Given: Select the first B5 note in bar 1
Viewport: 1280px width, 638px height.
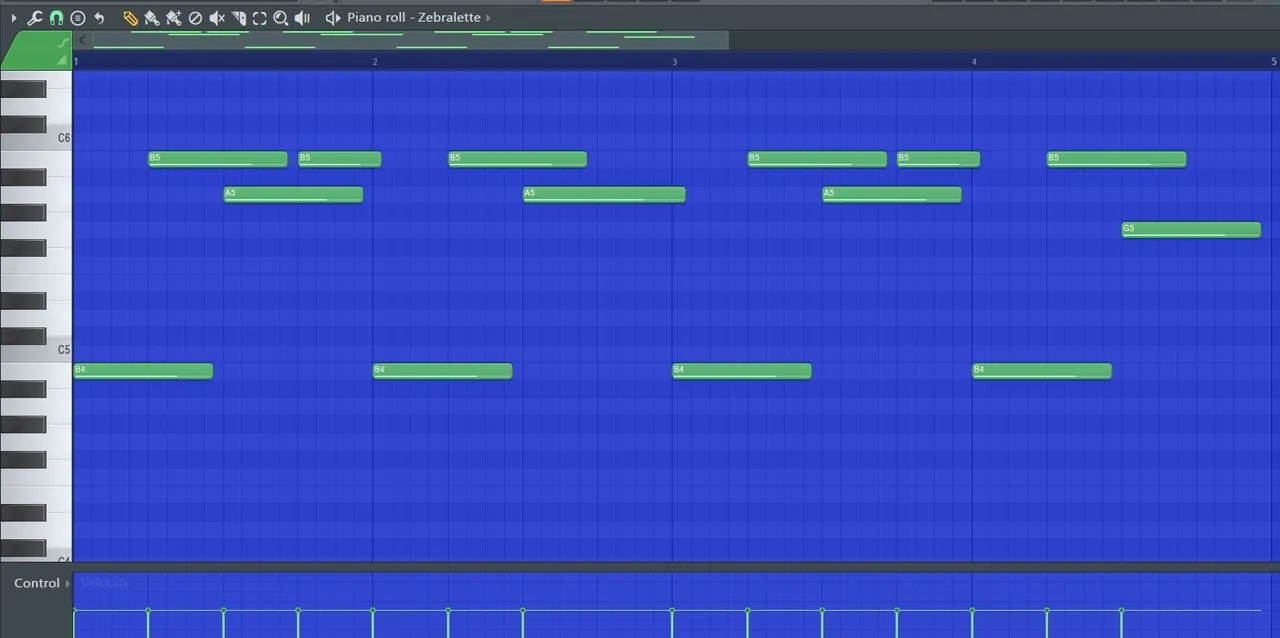Looking at the screenshot, I should point(217,159).
